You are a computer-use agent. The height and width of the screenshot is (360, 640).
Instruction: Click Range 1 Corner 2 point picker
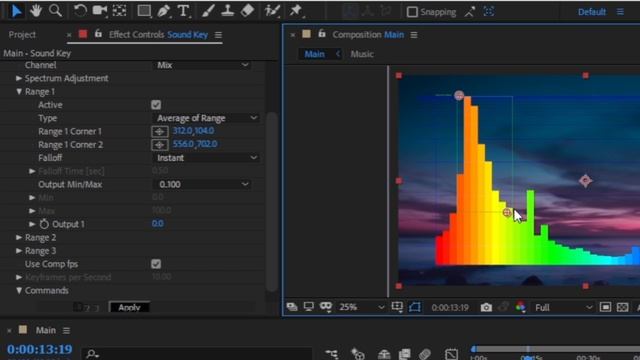(160, 144)
